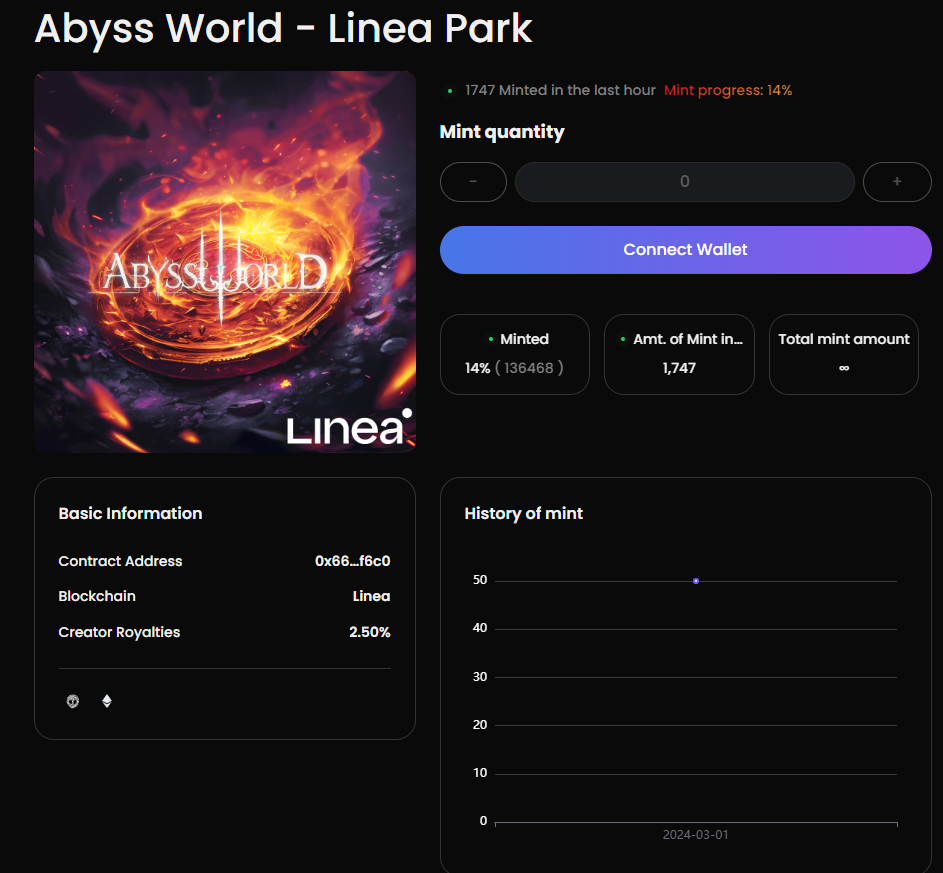Viewport: 943px width, 873px height.
Task: Click the 'Basic Information' heading
Action: click(131, 513)
